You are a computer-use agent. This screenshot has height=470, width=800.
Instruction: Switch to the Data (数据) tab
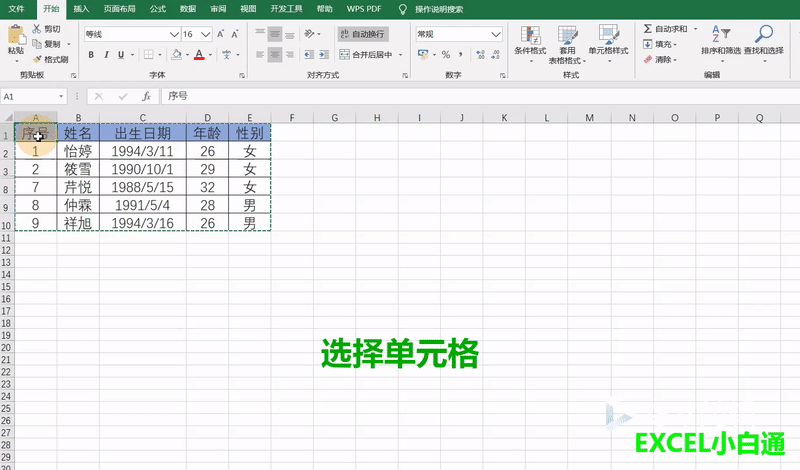point(188,9)
